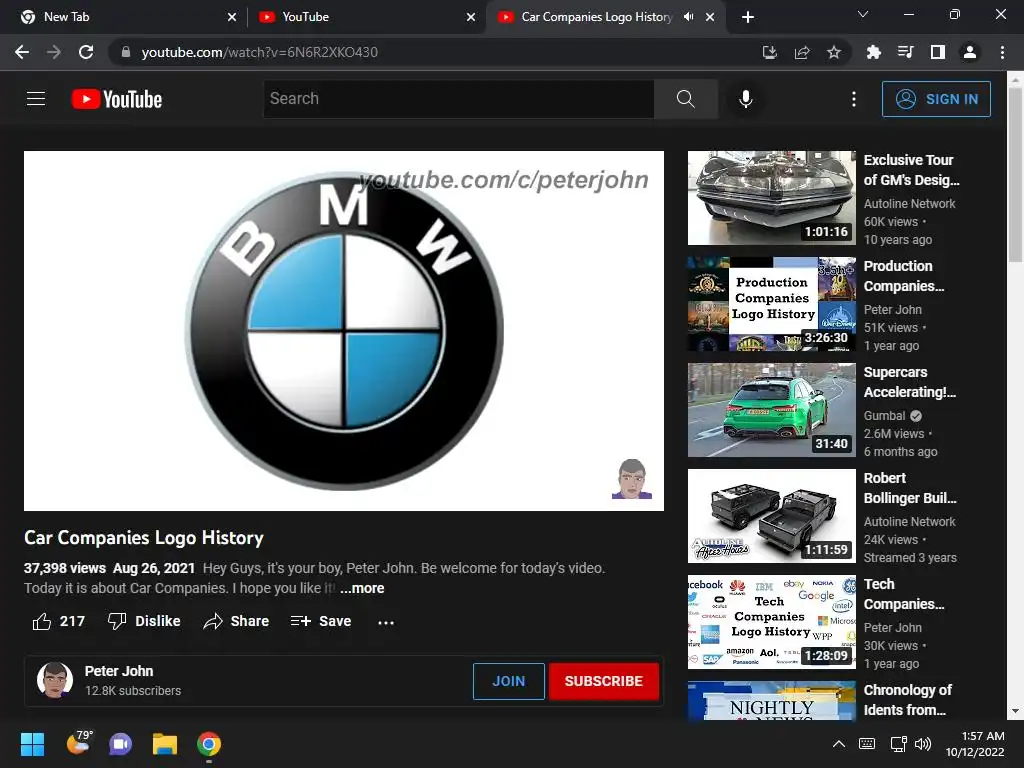
Task: Click the YouTube search field
Action: pyautogui.click(x=458, y=99)
